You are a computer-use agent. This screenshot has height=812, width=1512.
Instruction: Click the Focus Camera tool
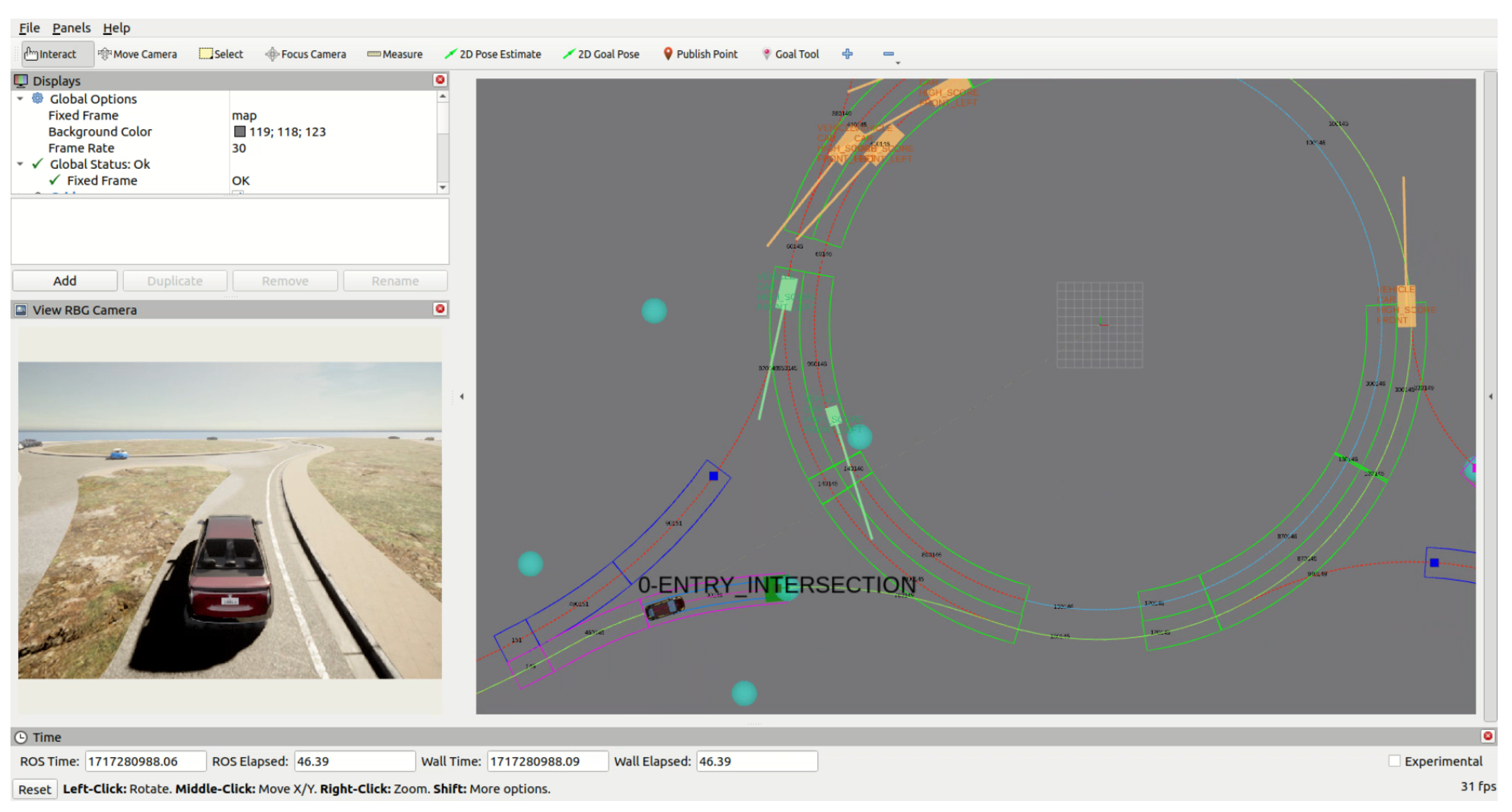pos(305,54)
